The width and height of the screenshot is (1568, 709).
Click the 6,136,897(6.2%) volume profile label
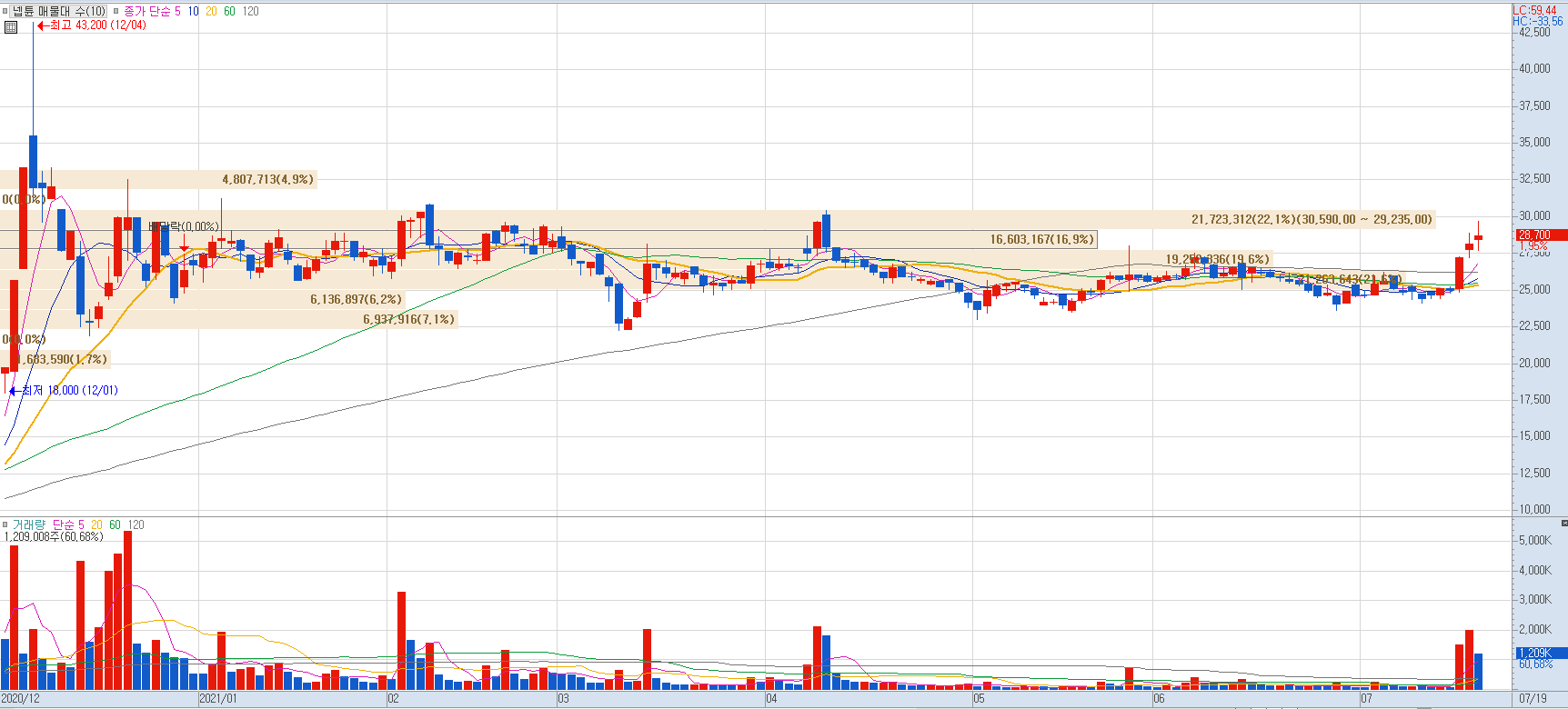356,299
